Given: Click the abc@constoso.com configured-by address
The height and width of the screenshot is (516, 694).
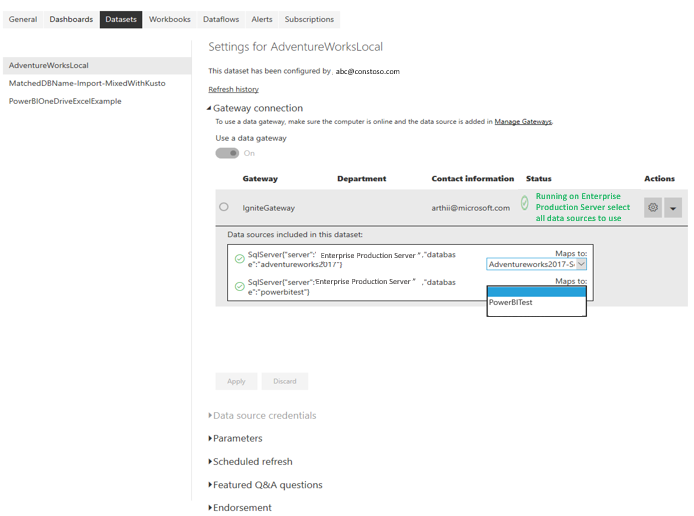Looking at the screenshot, I should tap(367, 71).
